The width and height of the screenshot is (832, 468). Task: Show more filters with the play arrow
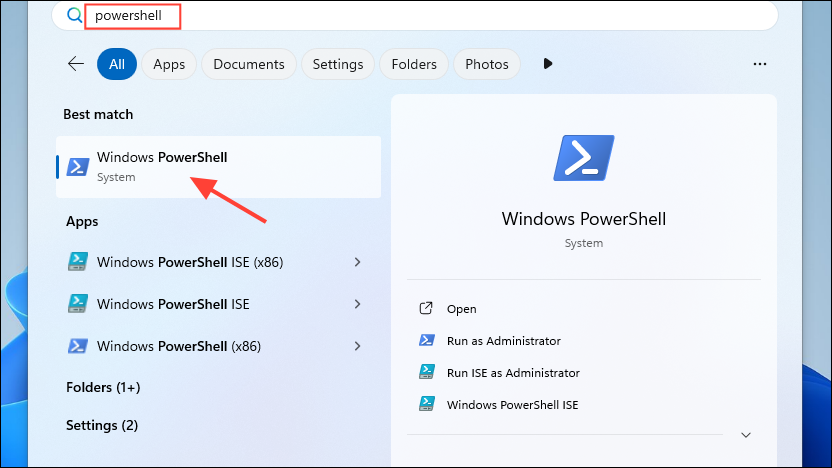point(548,64)
